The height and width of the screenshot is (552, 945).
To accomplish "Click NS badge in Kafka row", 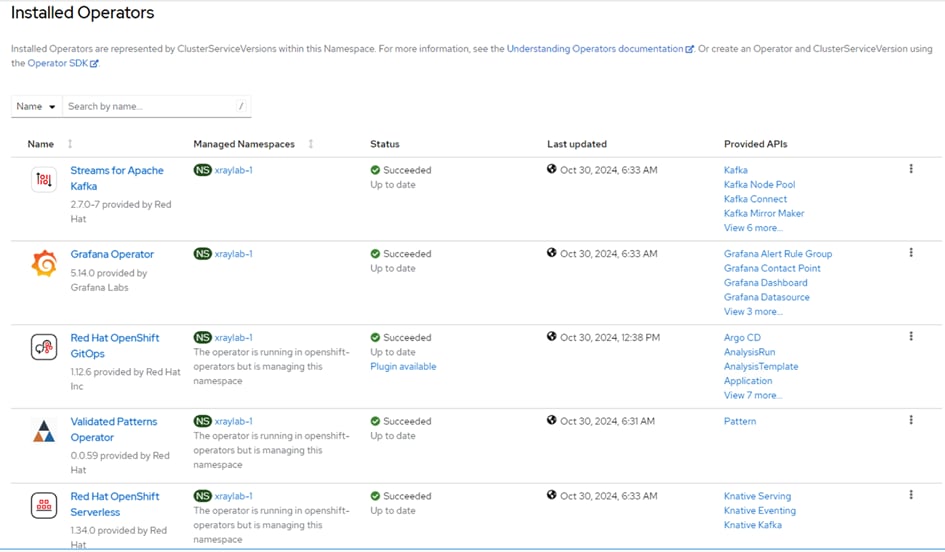I will pos(202,170).
